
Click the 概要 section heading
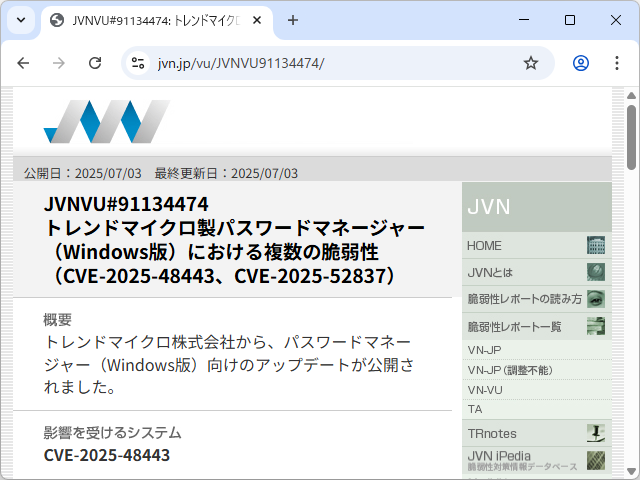point(58,320)
